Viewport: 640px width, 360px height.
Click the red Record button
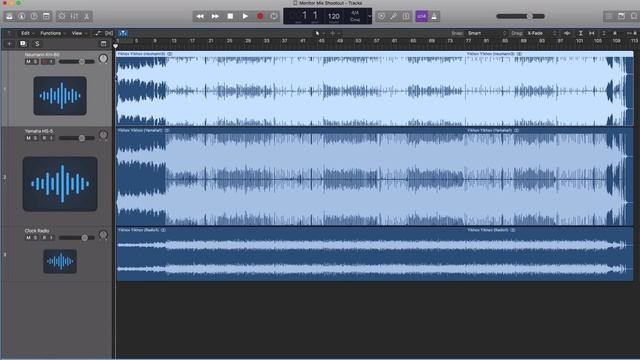pos(260,16)
